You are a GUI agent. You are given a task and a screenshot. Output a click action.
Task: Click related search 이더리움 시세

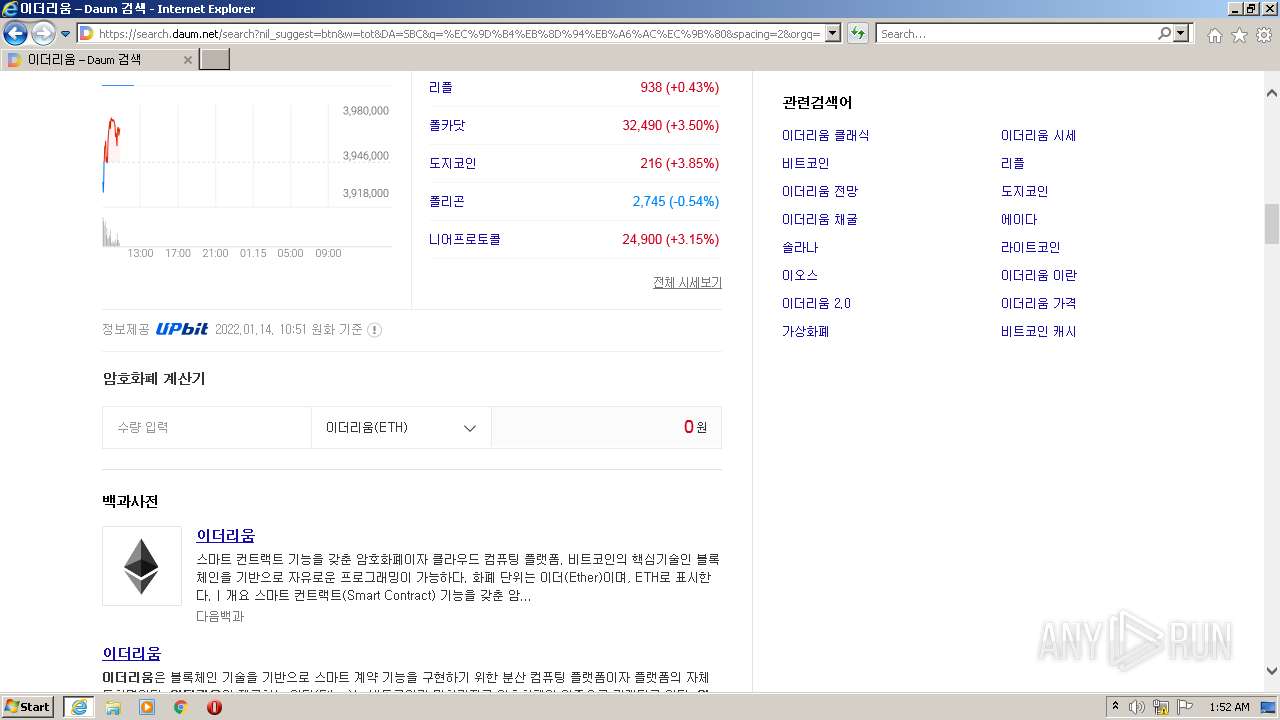[1038, 135]
